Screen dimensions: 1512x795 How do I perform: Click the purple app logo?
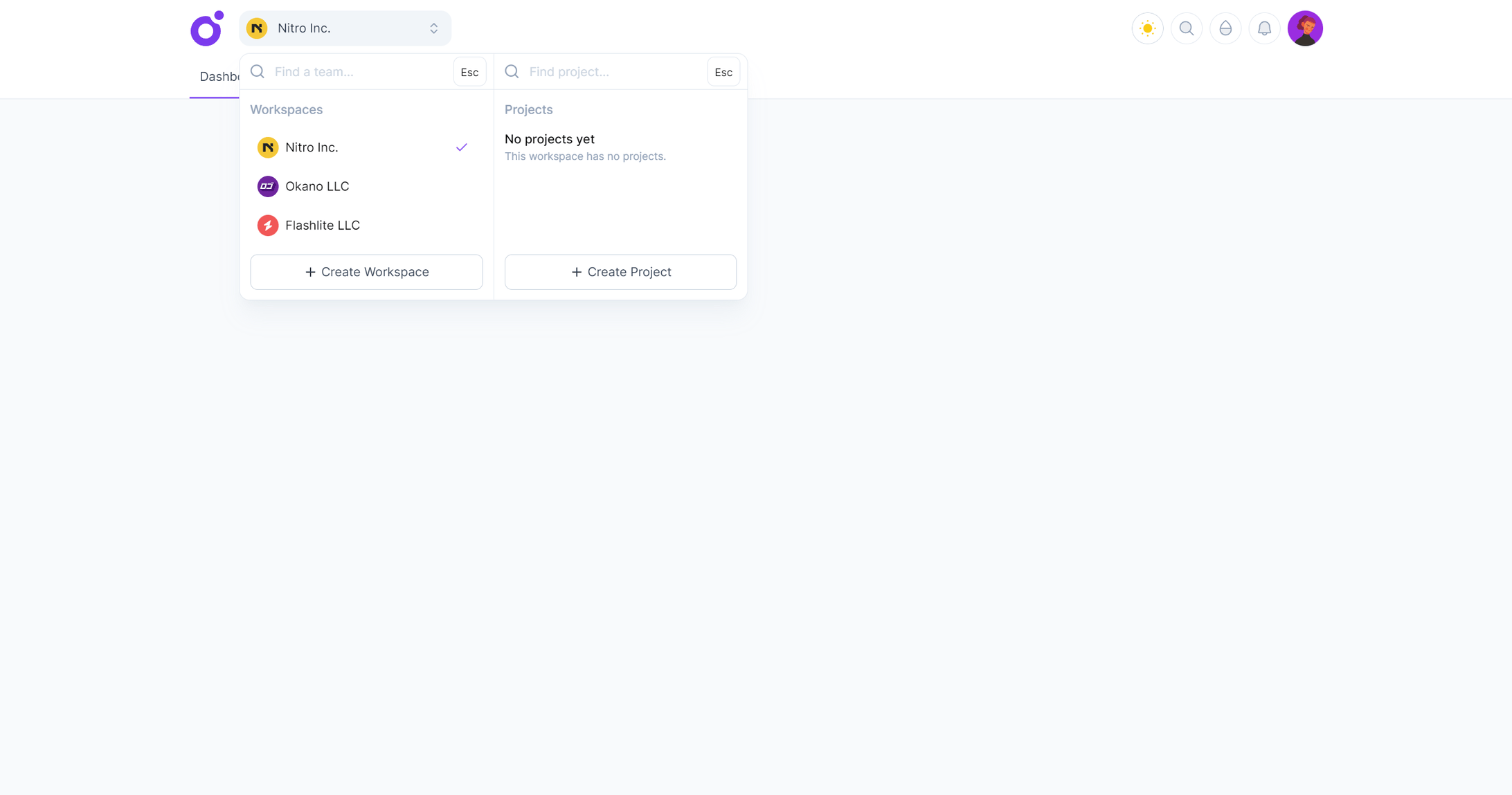tap(206, 29)
